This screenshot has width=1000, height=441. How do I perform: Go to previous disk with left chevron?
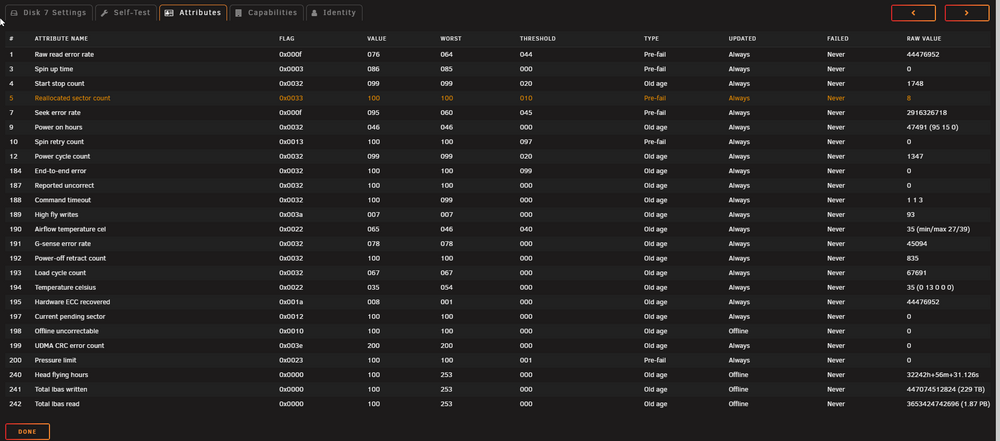tap(913, 13)
